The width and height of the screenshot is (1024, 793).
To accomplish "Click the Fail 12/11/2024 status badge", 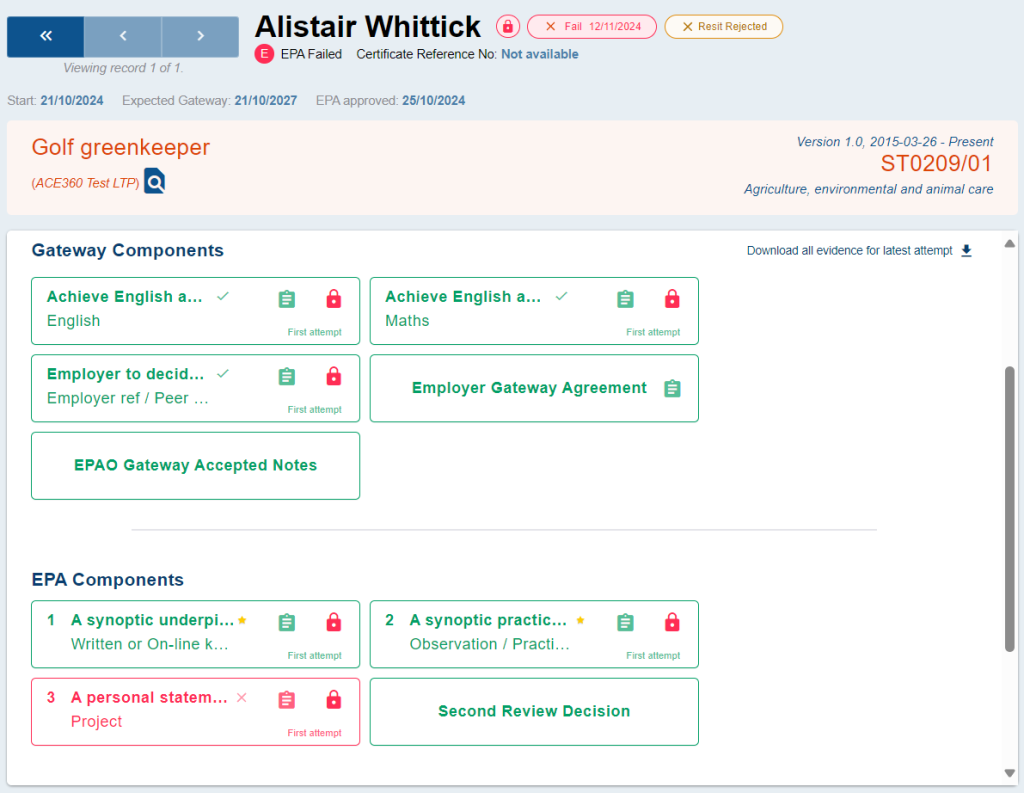I will point(592,27).
